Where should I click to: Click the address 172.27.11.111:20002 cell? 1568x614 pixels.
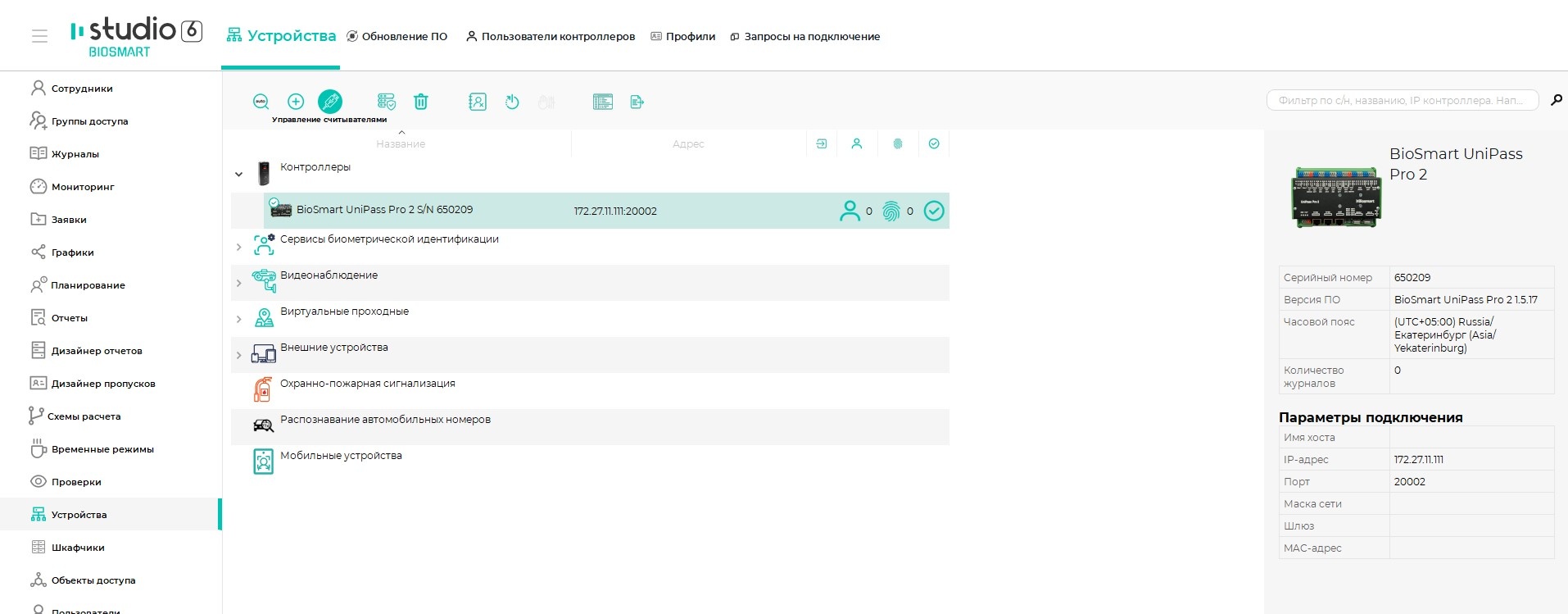click(615, 211)
